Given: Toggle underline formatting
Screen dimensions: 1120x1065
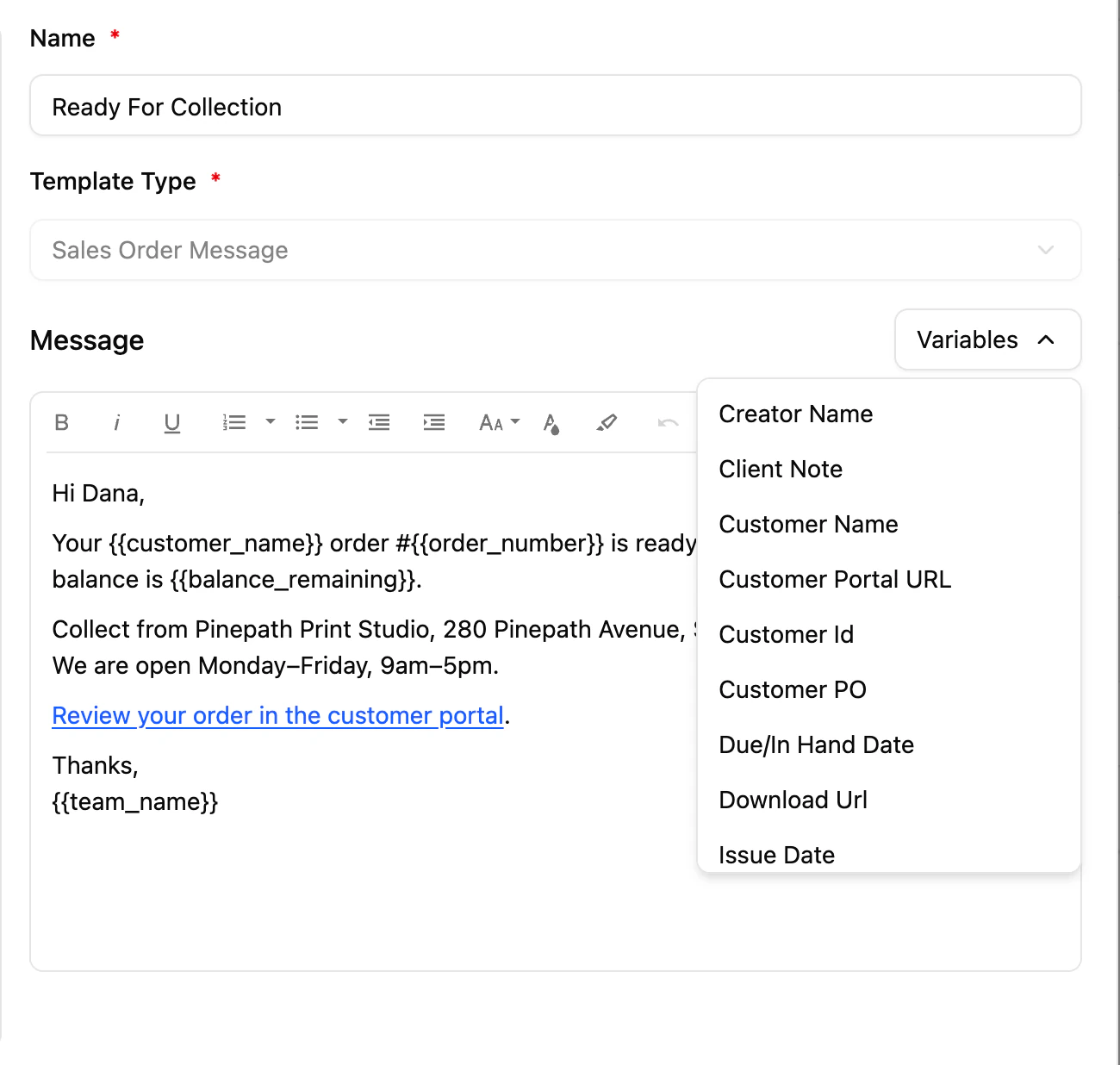Looking at the screenshot, I should pos(171,422).
